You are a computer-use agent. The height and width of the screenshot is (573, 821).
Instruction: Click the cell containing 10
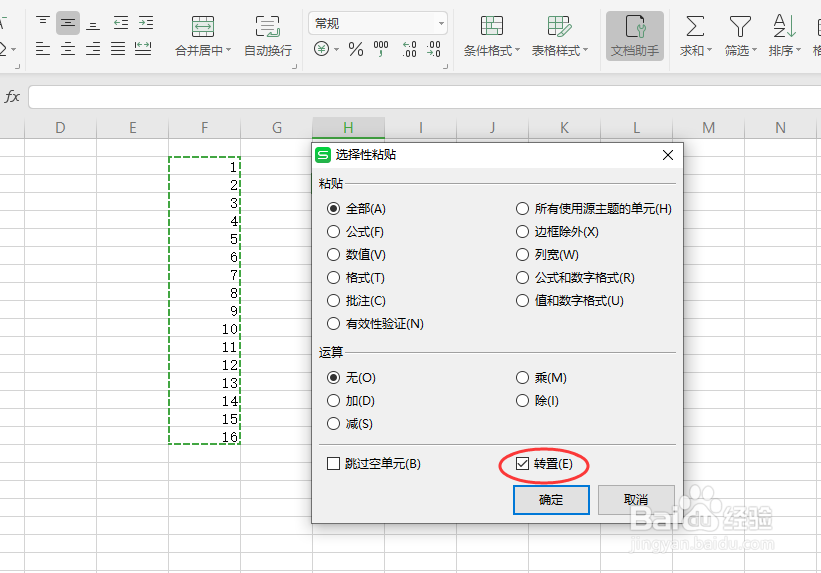click(205, 328)
